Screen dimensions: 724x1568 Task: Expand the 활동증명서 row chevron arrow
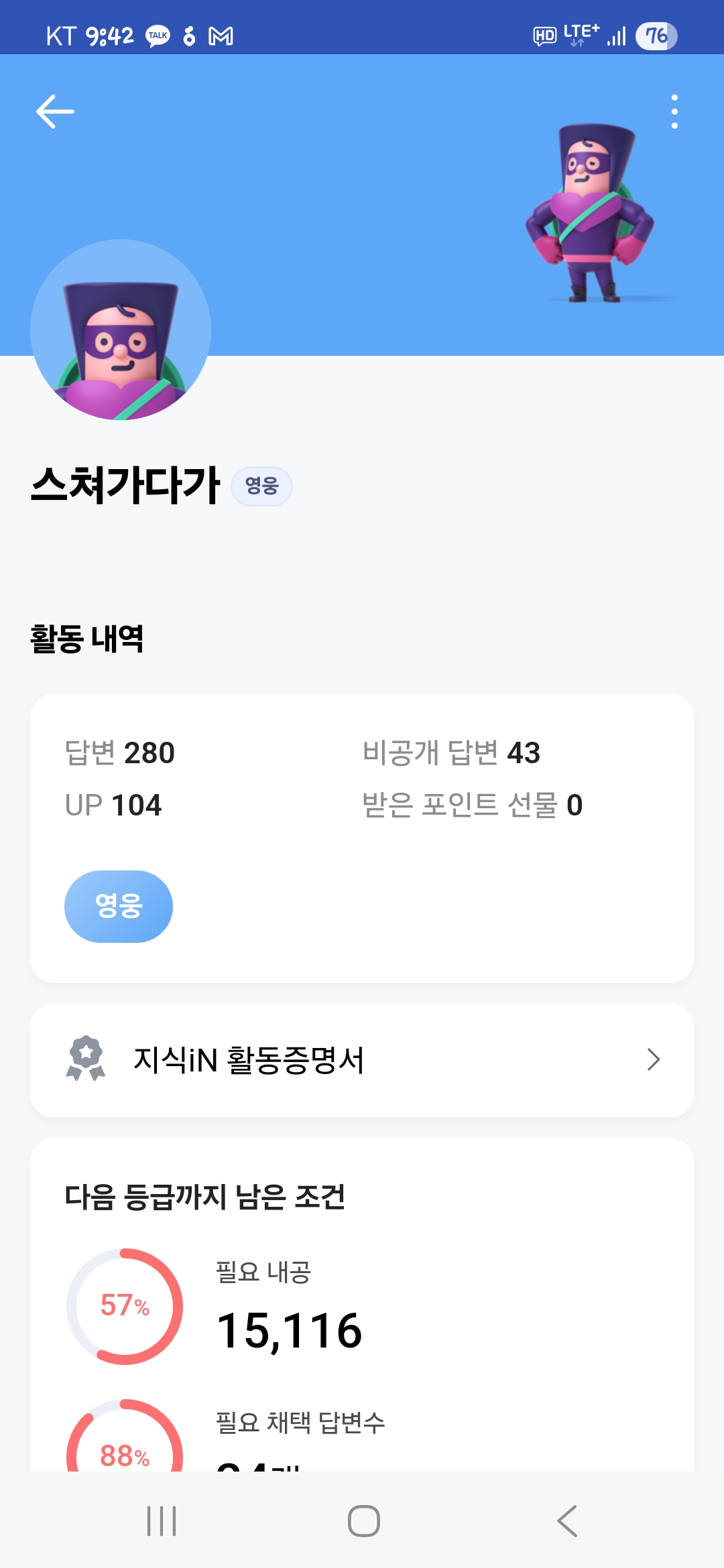(x=653, y=1060)
